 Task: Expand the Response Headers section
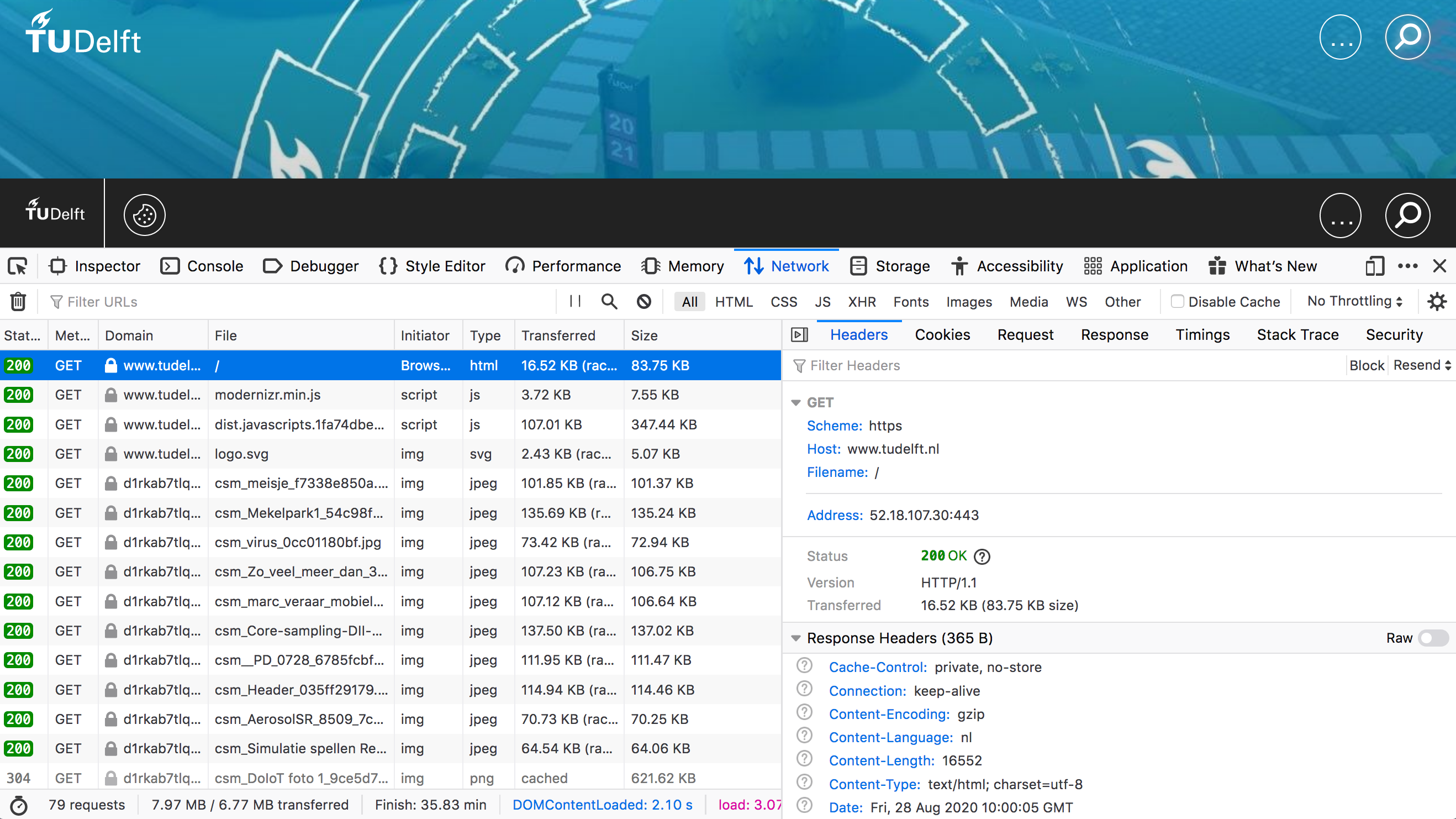(x=796, y=638)
